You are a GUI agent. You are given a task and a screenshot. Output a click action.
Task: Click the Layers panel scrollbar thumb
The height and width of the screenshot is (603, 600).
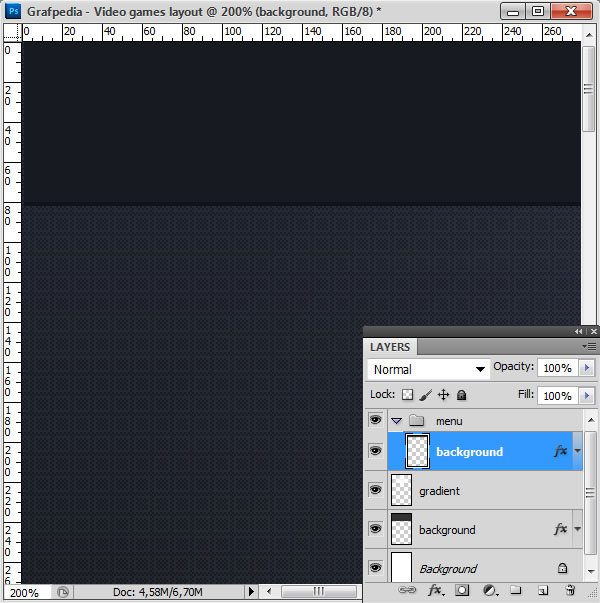tap(590, 493)
